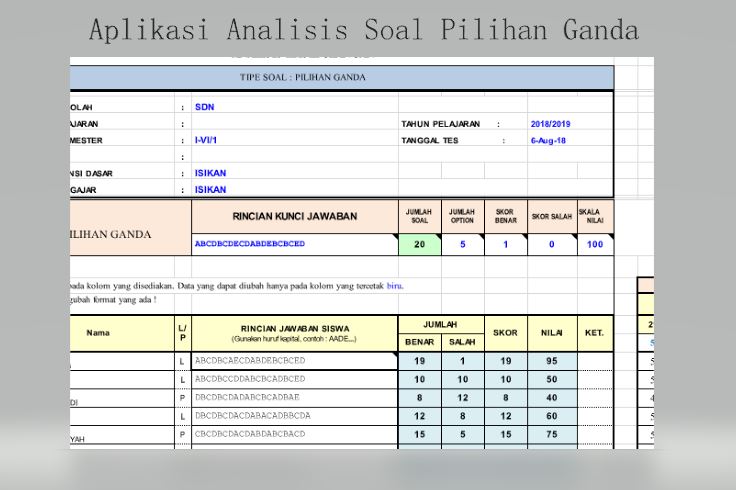Select the '100' skala nilai value
This screenshot has width=736, height=490.
(x=595, y=244)
